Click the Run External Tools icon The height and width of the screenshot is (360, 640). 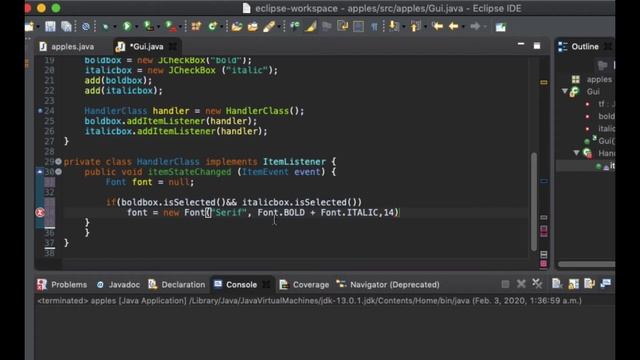pyautogui.click(x=170, y=27)
